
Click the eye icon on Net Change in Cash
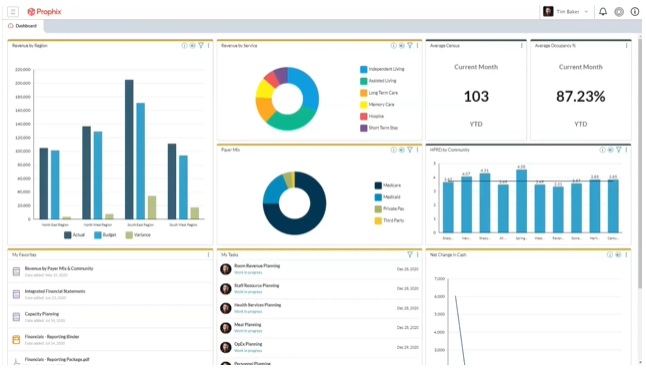tap(618, 255)
